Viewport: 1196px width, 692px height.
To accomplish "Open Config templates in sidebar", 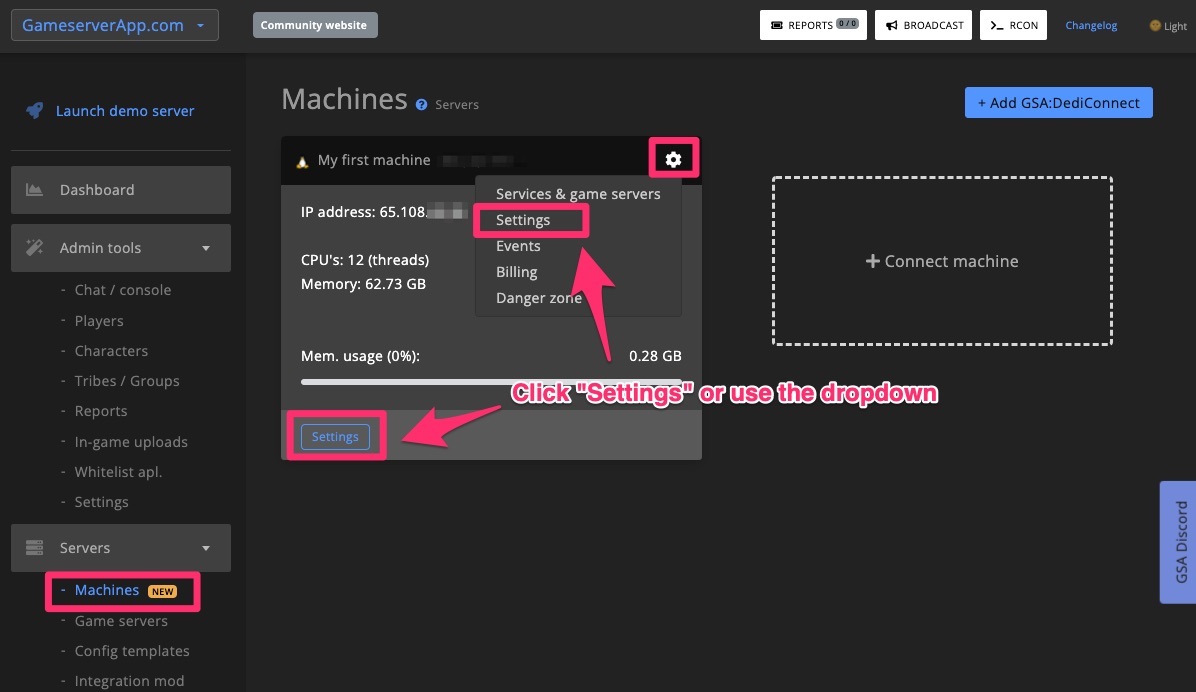I will pyautogui.click(x=132, y=651).
